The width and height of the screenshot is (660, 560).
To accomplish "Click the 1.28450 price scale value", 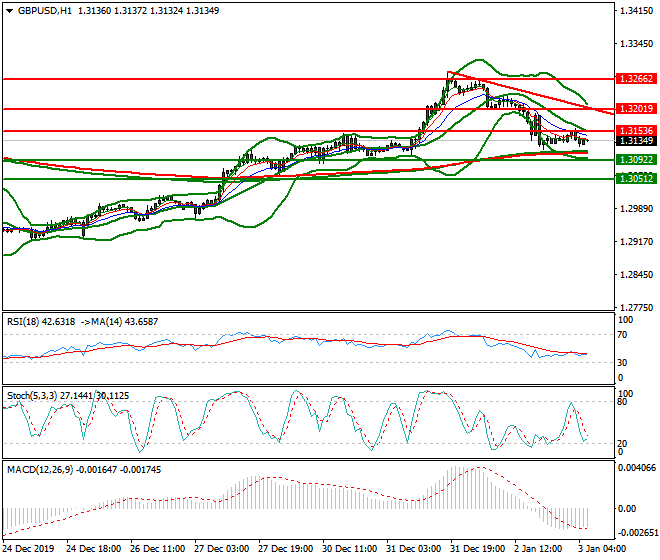I will click(637, 275).
